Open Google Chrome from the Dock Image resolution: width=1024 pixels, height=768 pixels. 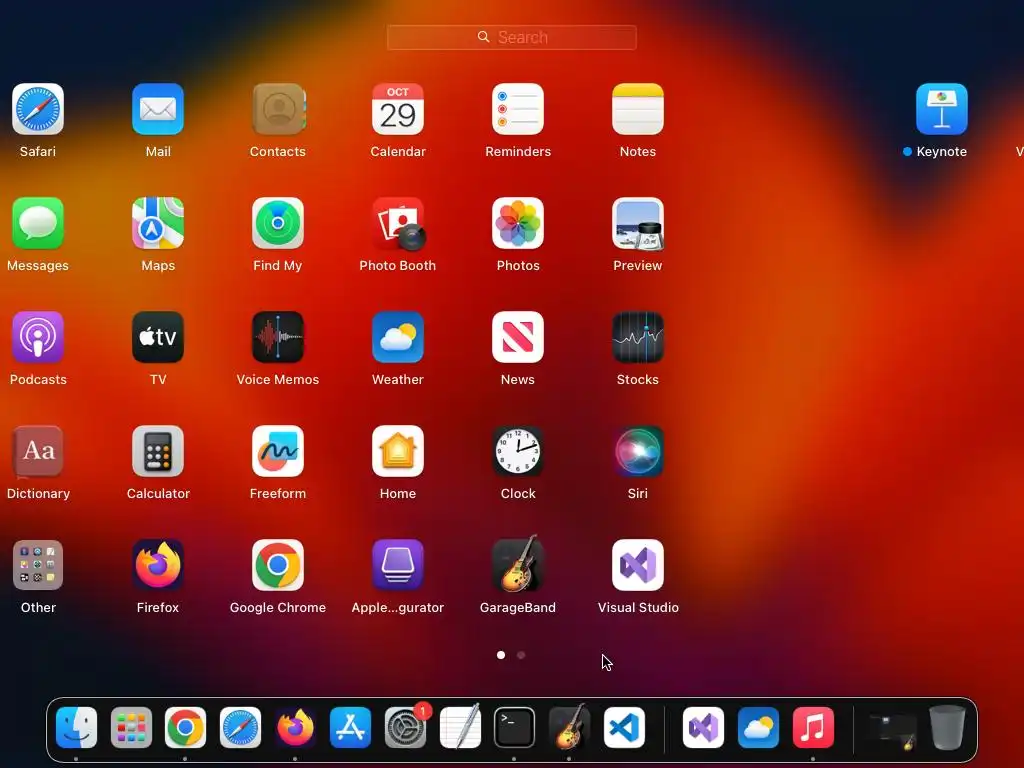tap(185, 728)
